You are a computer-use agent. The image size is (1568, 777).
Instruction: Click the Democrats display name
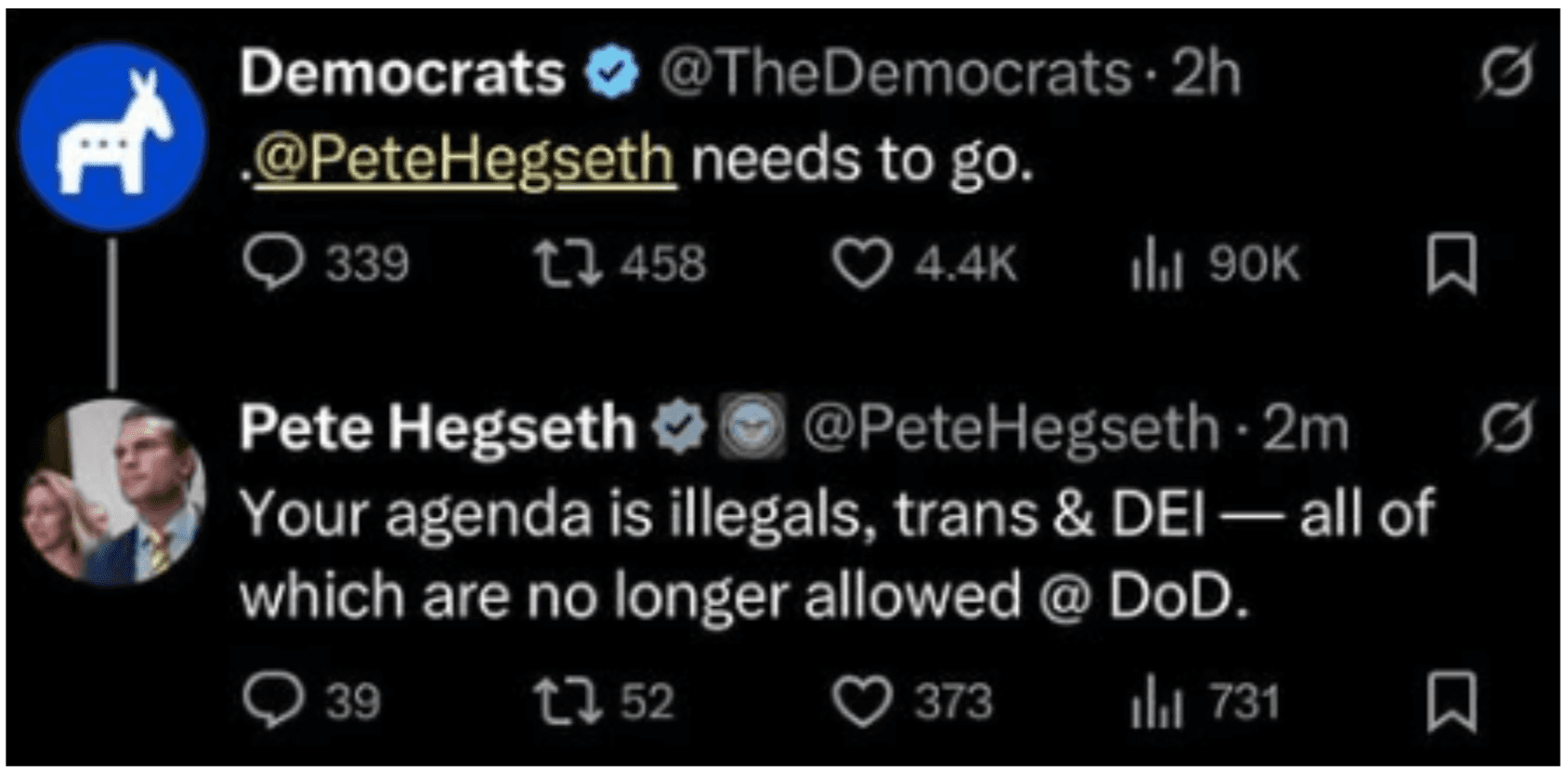402,72
